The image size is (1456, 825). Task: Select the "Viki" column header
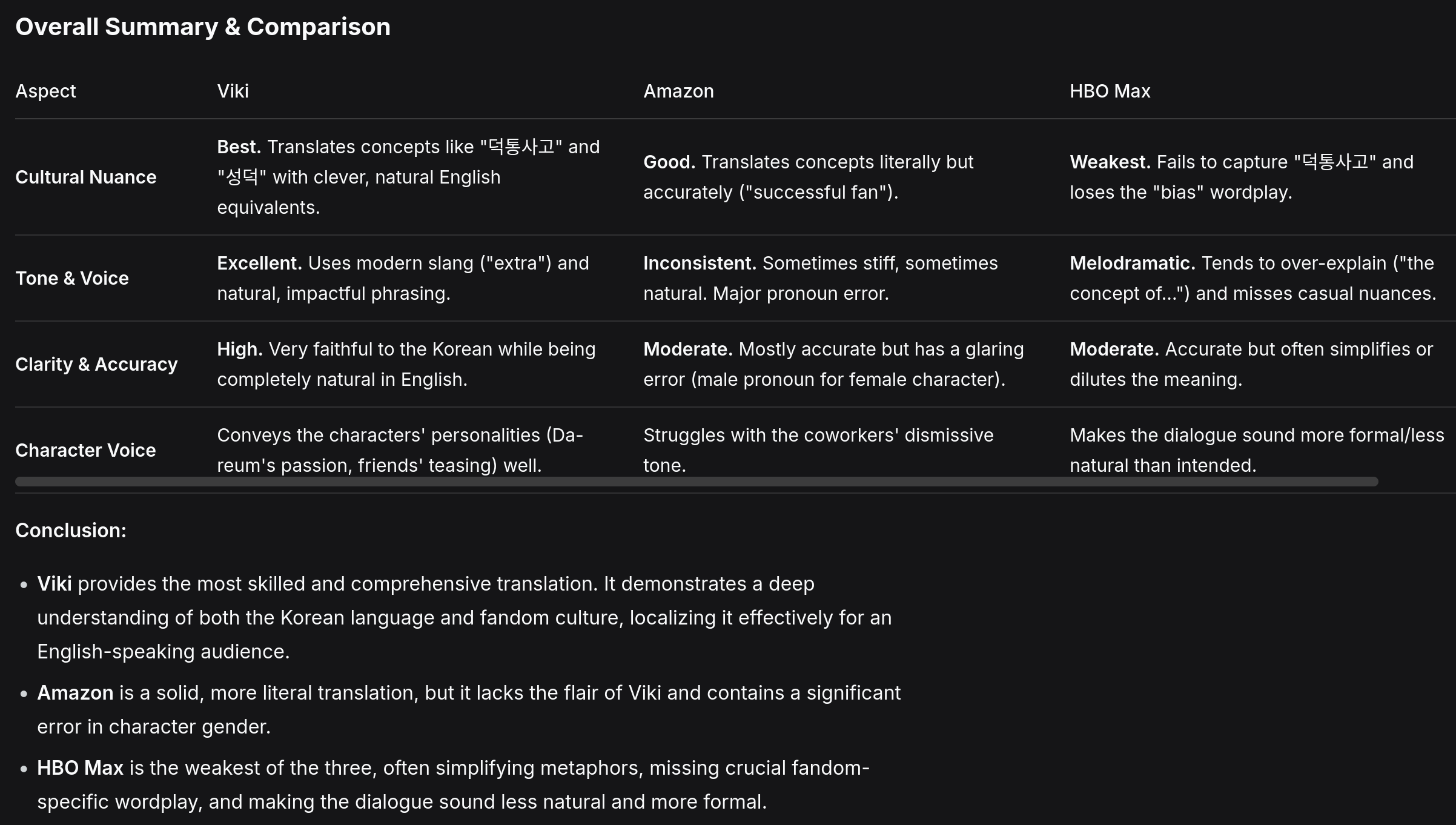click(233, 91)
